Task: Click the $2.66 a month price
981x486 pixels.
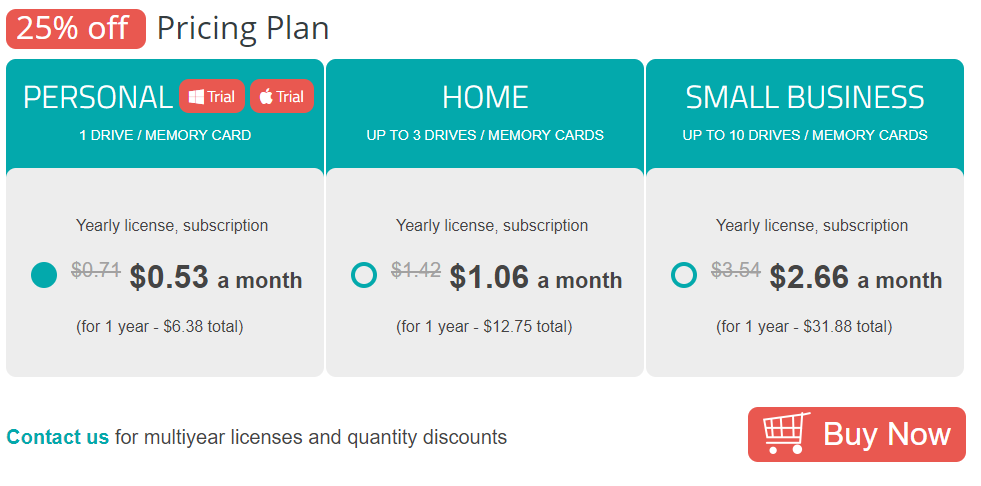Action: [x=855, y=277]
